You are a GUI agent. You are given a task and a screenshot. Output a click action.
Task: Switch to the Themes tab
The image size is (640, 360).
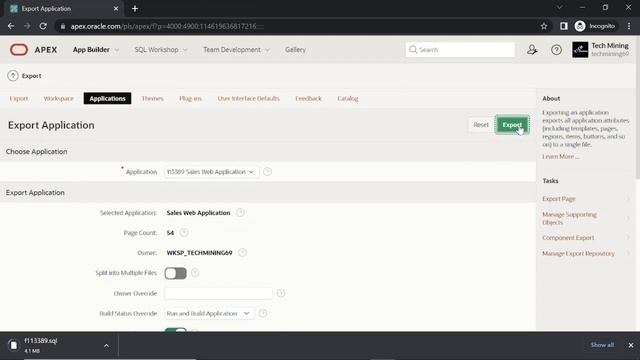click(x=153, y=98)
